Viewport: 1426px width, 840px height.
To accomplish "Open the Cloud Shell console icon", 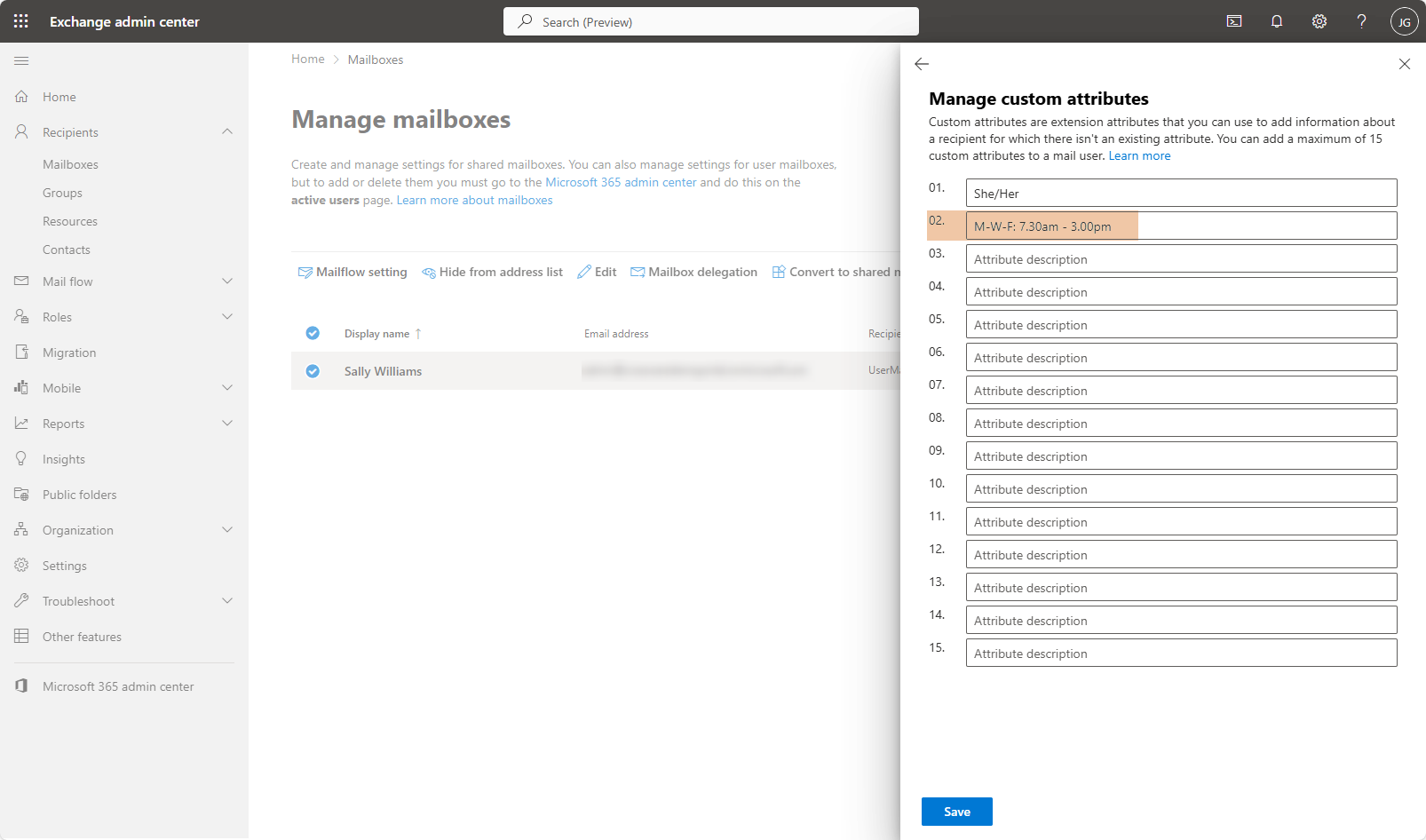I will [x=1234, y=21].
